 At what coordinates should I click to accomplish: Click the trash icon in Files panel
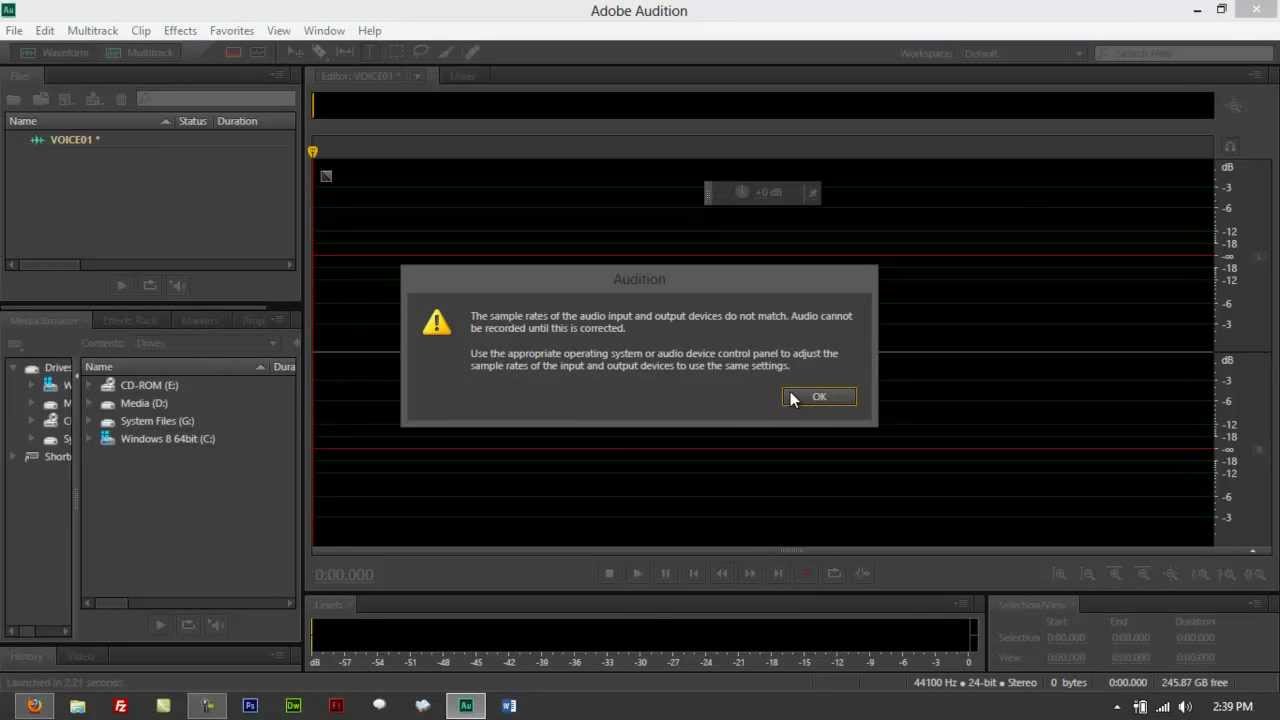tap(121, 99)
